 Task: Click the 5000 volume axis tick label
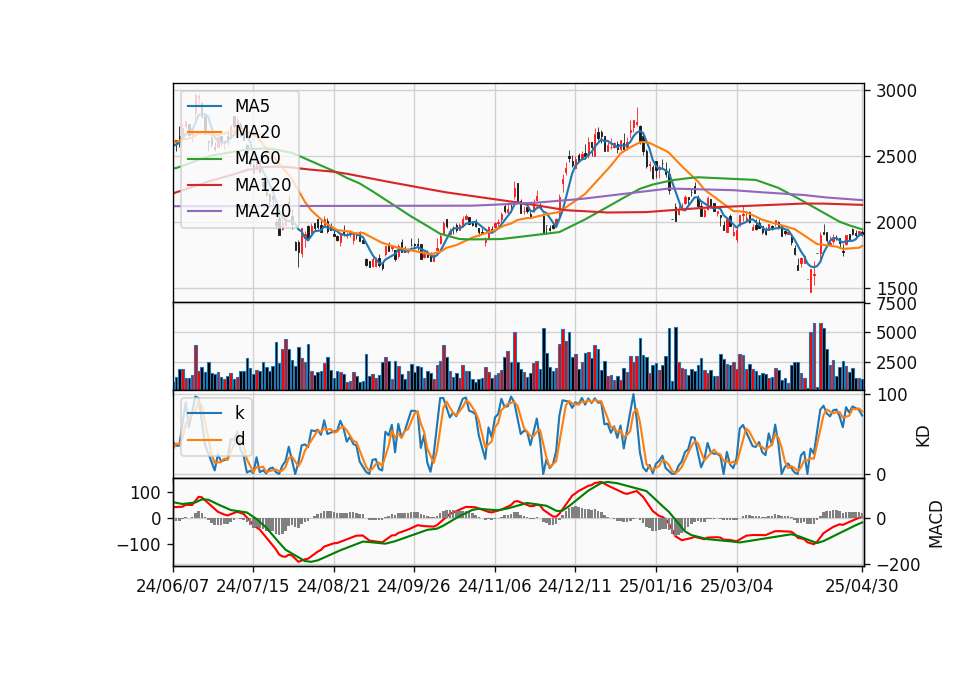click(896, 334)
